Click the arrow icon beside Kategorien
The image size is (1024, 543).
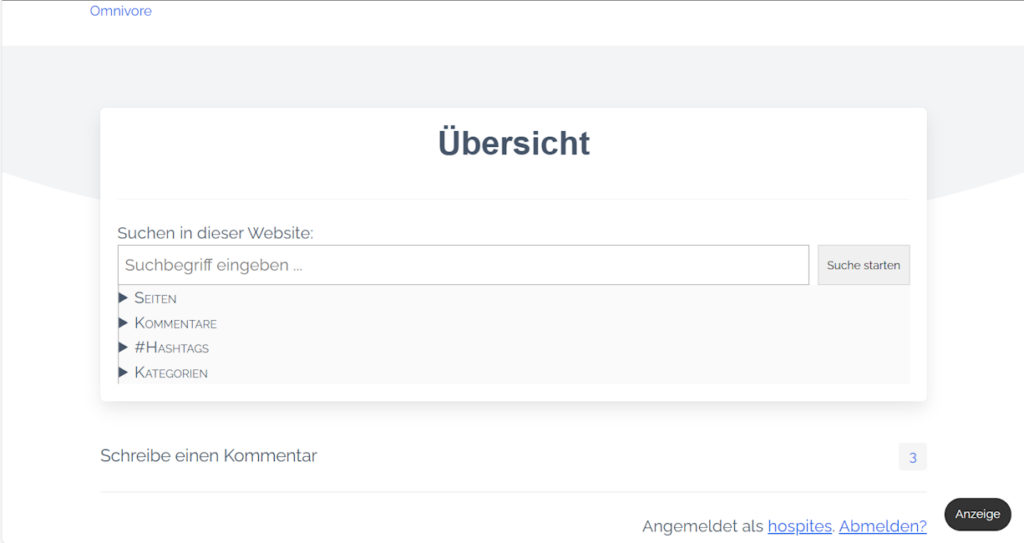tap(124, 373)
